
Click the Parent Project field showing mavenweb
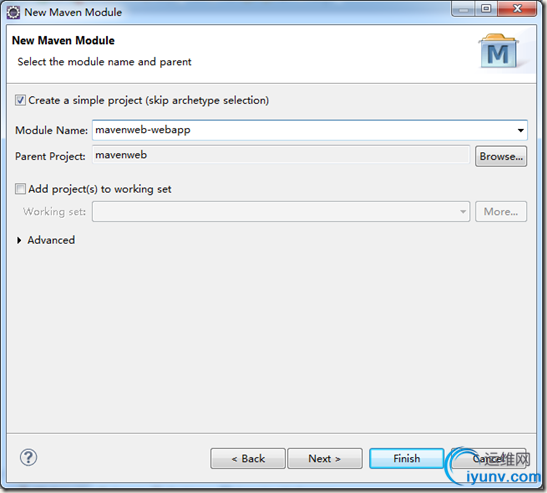pyautogui.click(x=281, y=155)
